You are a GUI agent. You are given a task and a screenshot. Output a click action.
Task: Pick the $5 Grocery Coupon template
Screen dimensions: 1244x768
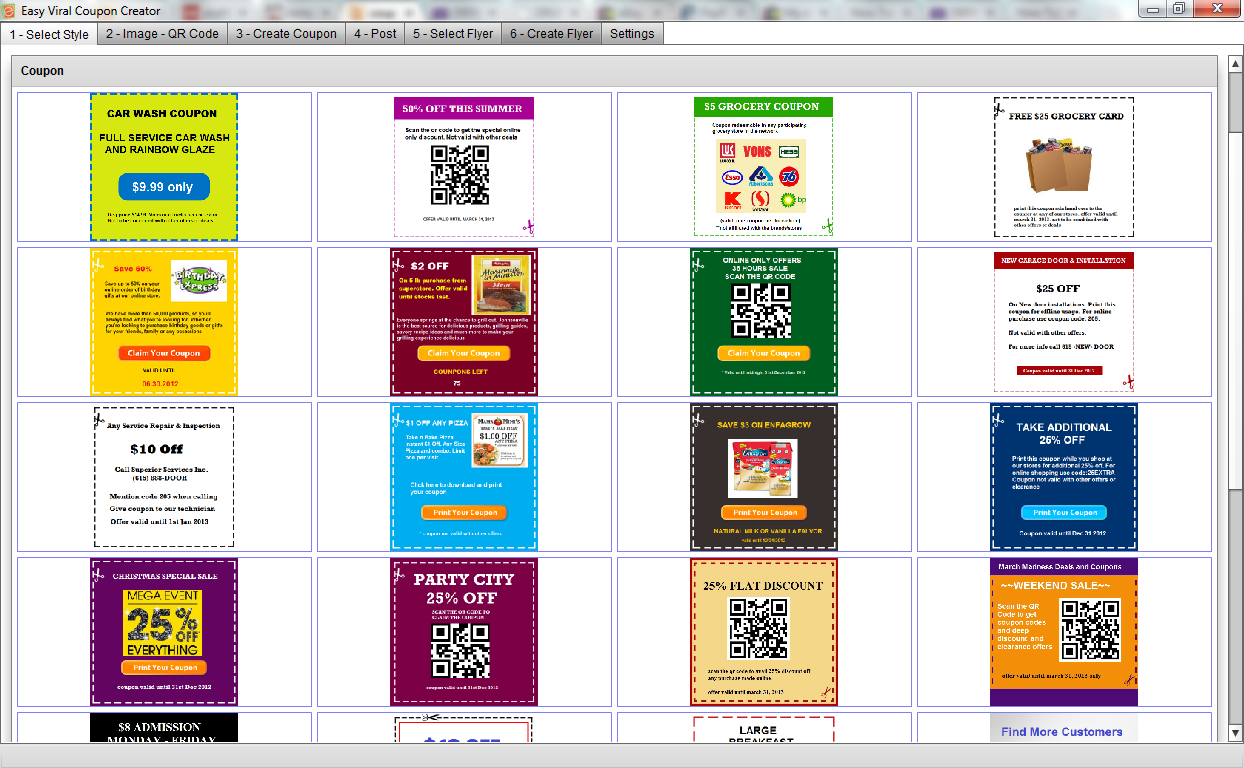pyautogui.click(x=764, y=167)
